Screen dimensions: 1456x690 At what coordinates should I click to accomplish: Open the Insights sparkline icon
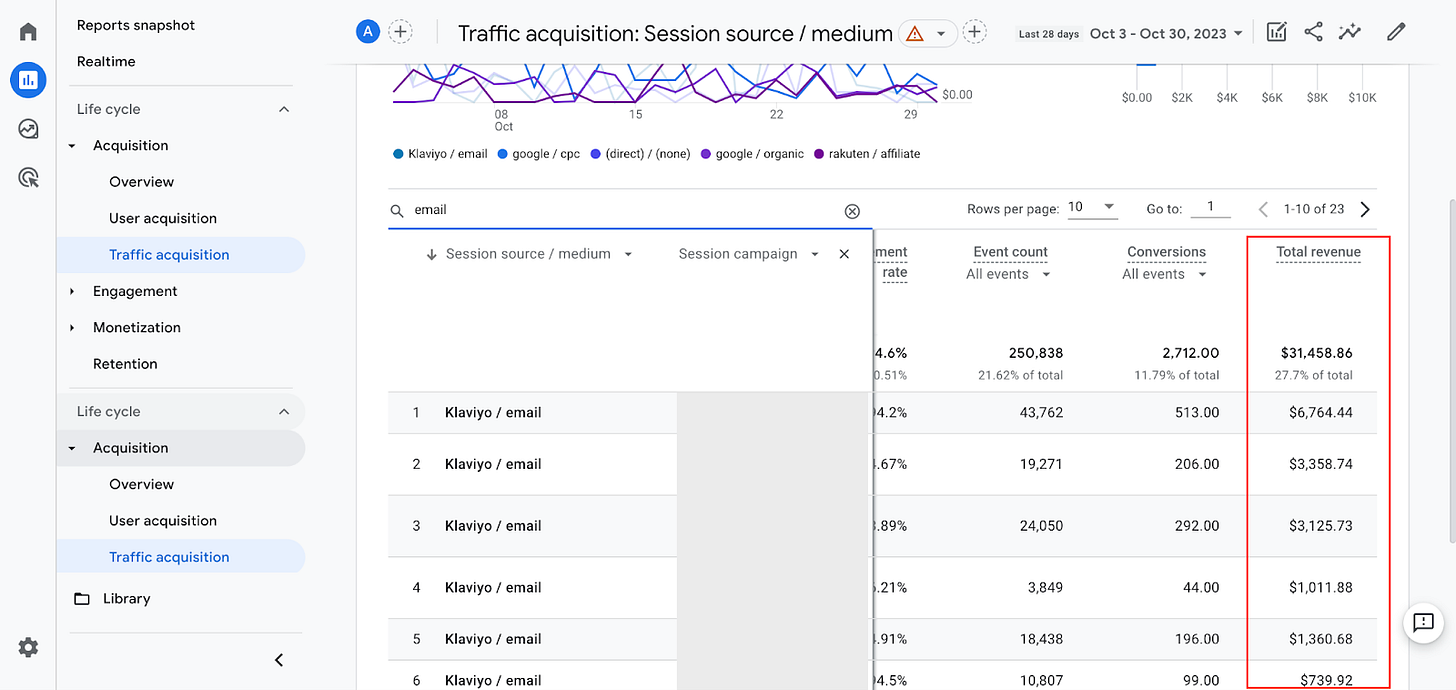1350,32
